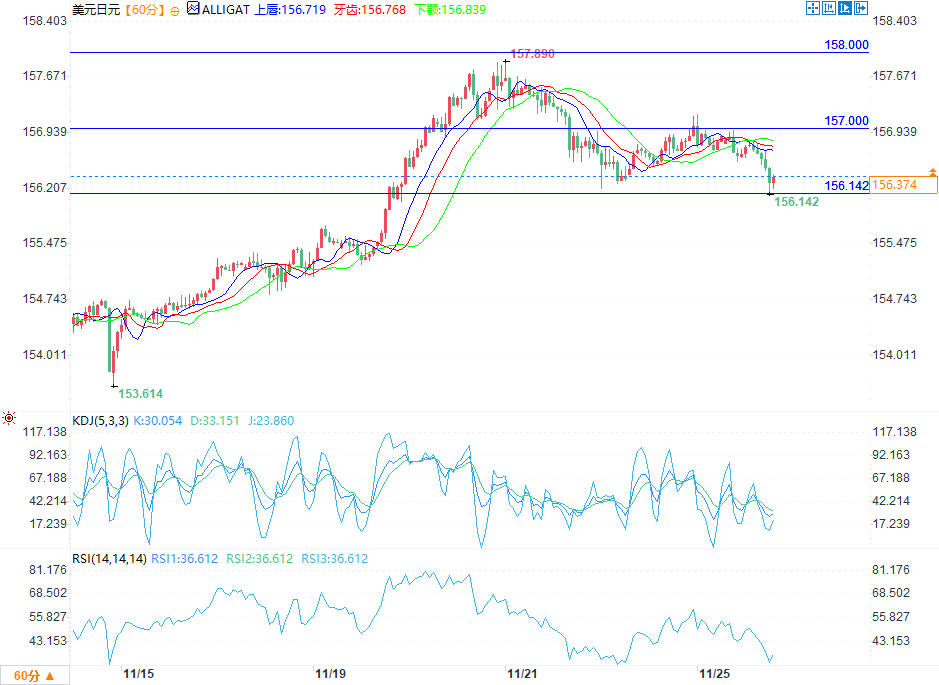This screenshot has height=685, width=939.
Task: Click the left KDJ scale value 117.138
Action: (x=44, y=432)
